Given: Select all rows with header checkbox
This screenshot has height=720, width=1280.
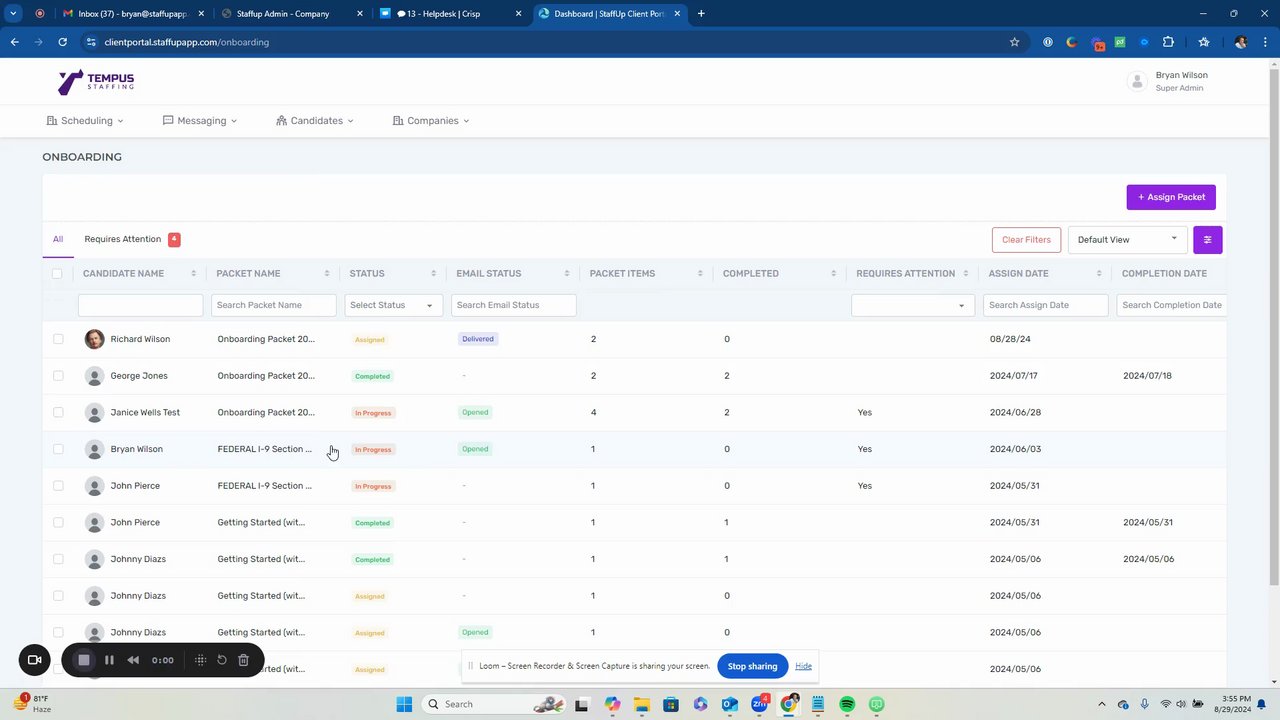Looking at the screenshot, I should coord(57,274).
